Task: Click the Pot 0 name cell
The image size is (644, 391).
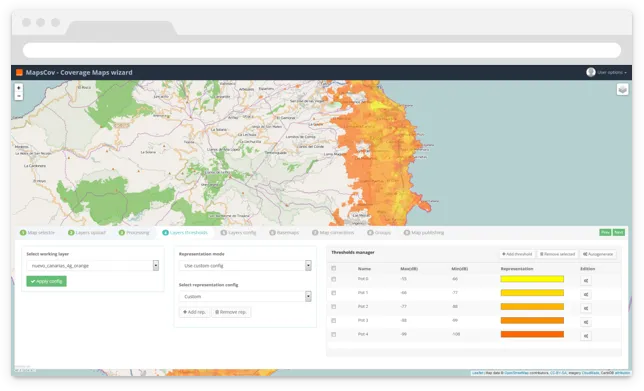Action: point(363,279)
